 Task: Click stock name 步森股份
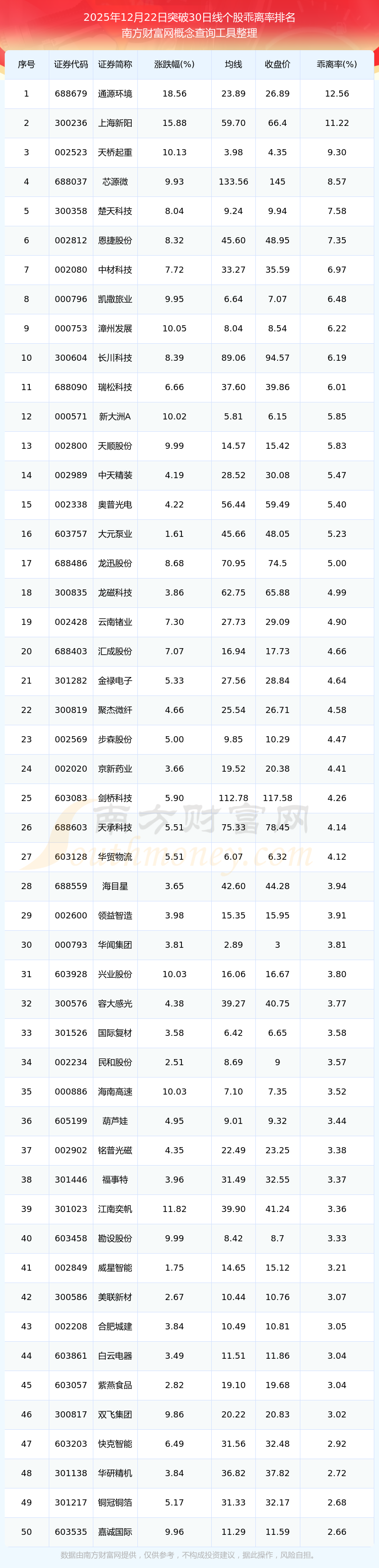[x=115, y=739]
